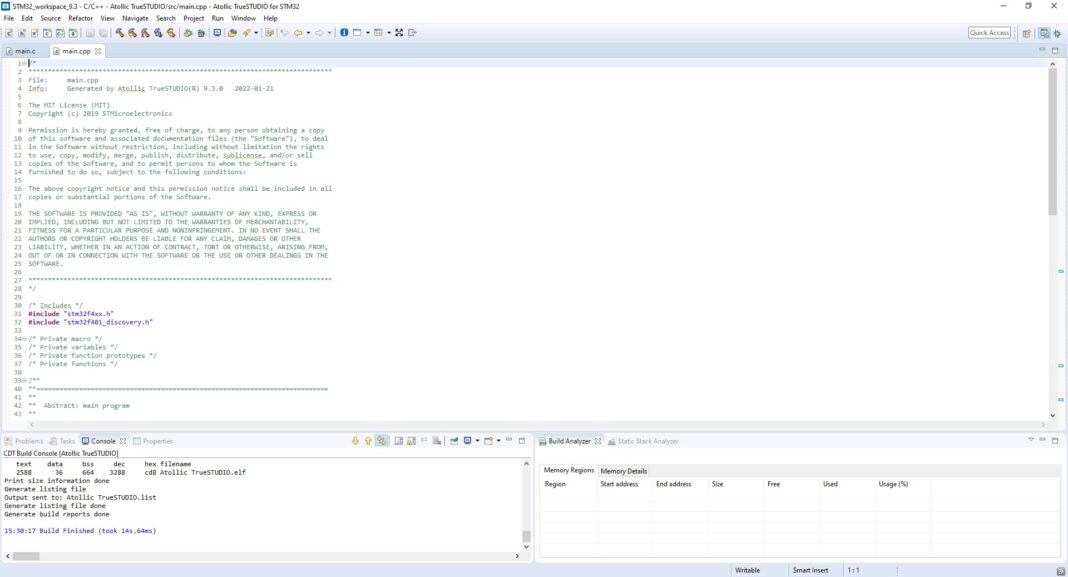The width and height of the screenshot is (1068, 577).
Task: Switch to the main.c editor tab
Action: click(24, 51)
